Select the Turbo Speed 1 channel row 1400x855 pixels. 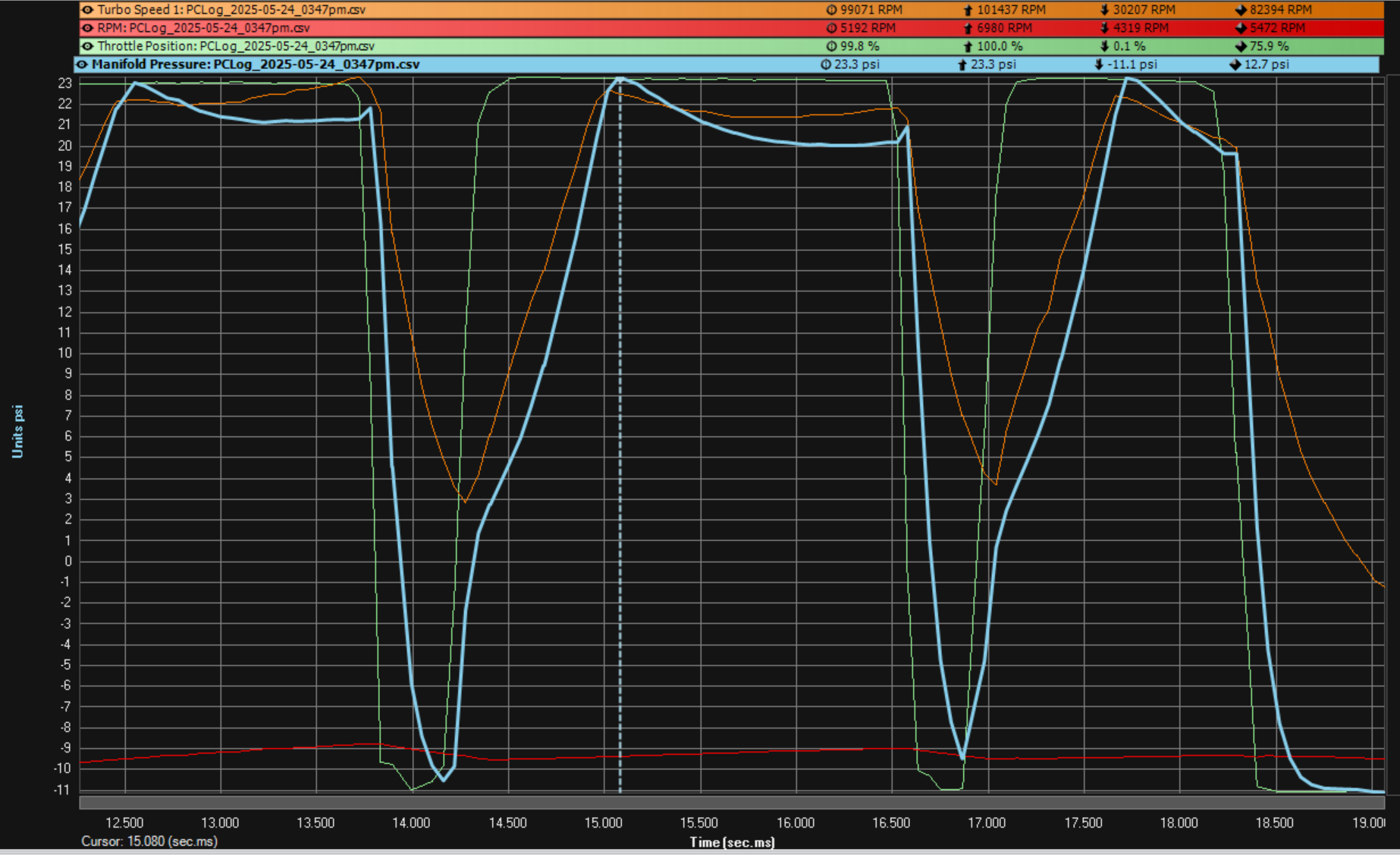(x=731, y=10)
